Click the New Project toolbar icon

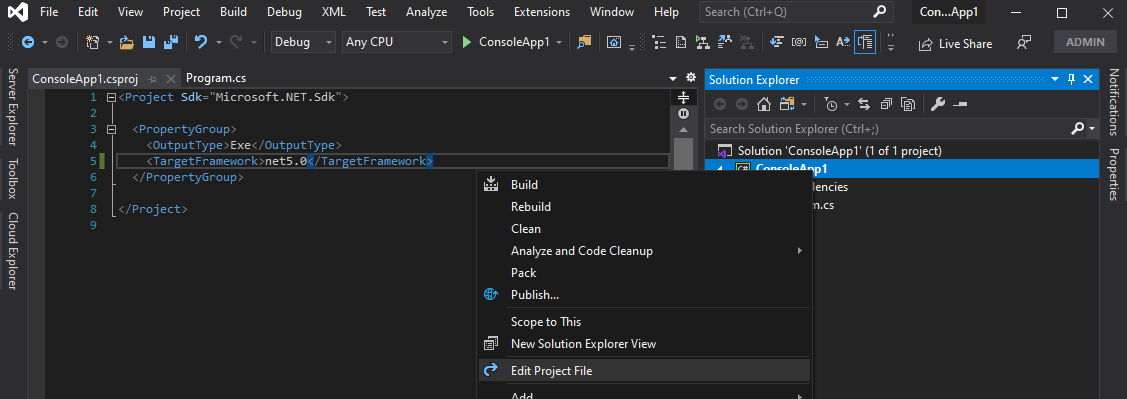click(x=92, y=42)
